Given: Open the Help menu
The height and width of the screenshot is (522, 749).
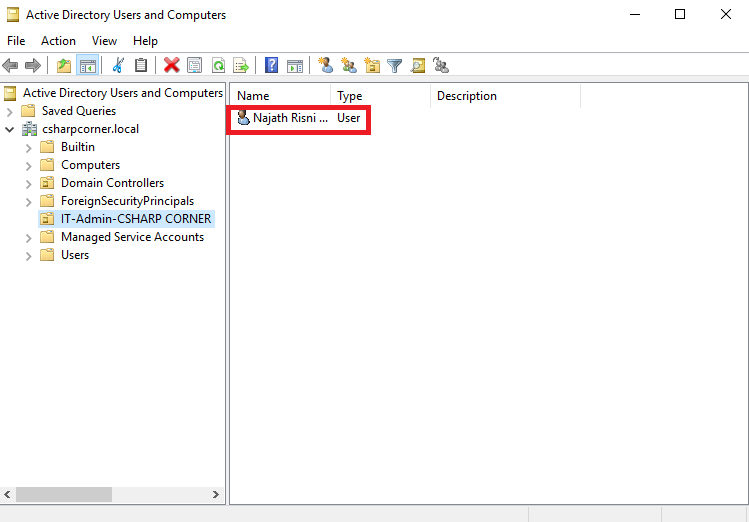Looking at the screenshot, I should (145, 41).
